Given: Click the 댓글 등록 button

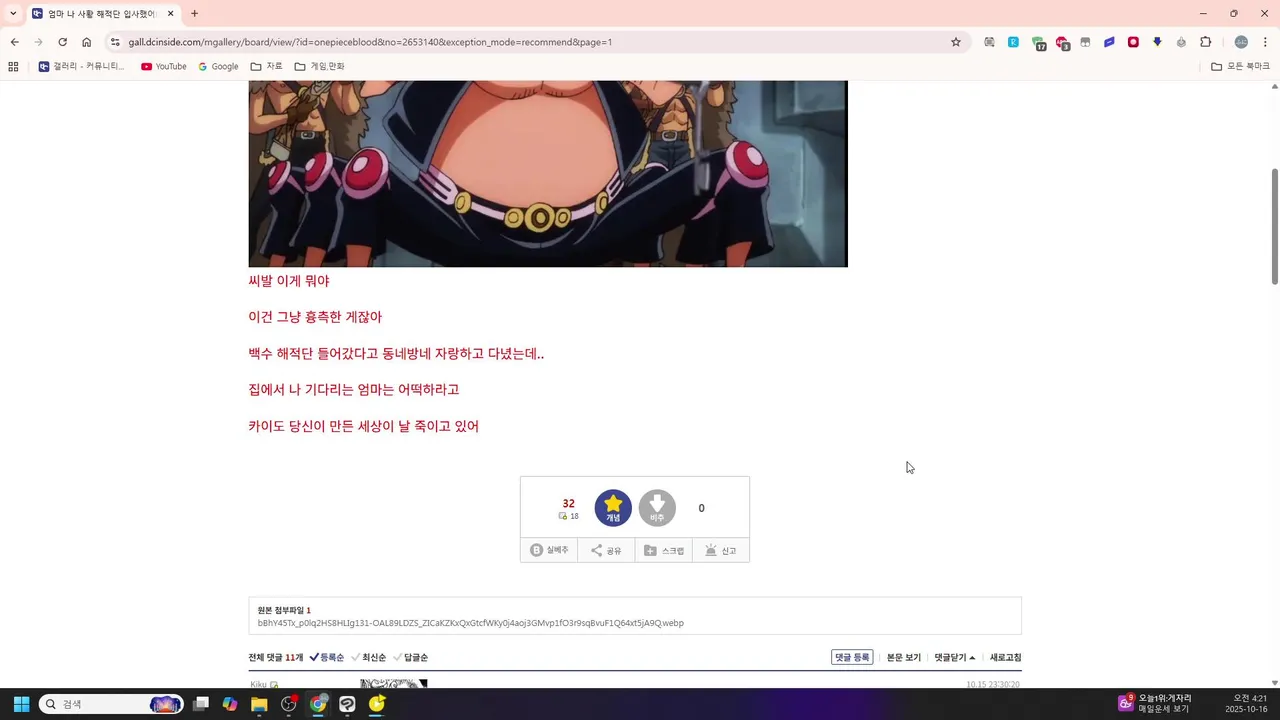Looking at the screenshot, I should point(852,658).
